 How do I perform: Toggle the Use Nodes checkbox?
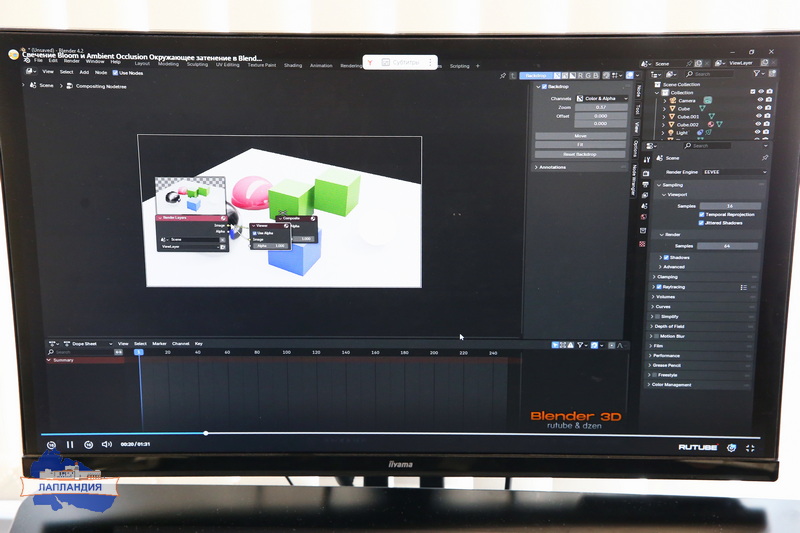(x=115, y=73)
